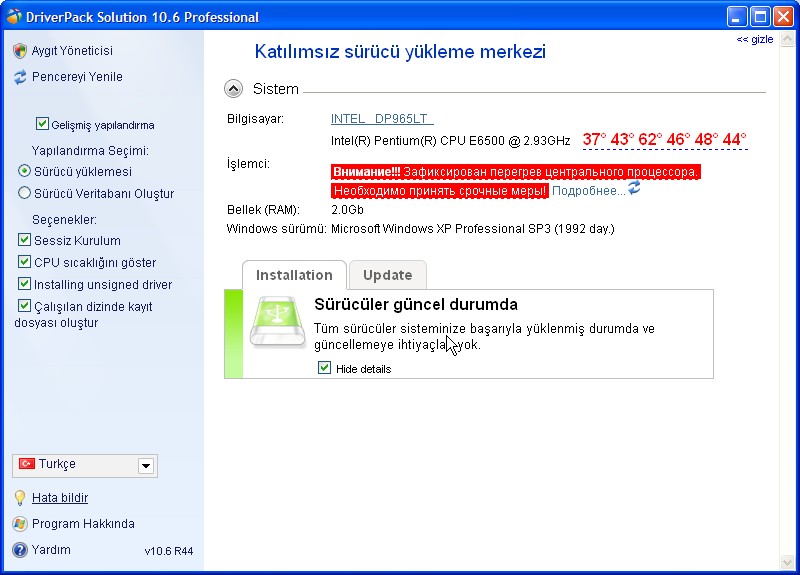Screen dimensions: 800x575
Task: Select Sürücü Veritabanı Oluştur radio button
Action: [x=24, y=193]
